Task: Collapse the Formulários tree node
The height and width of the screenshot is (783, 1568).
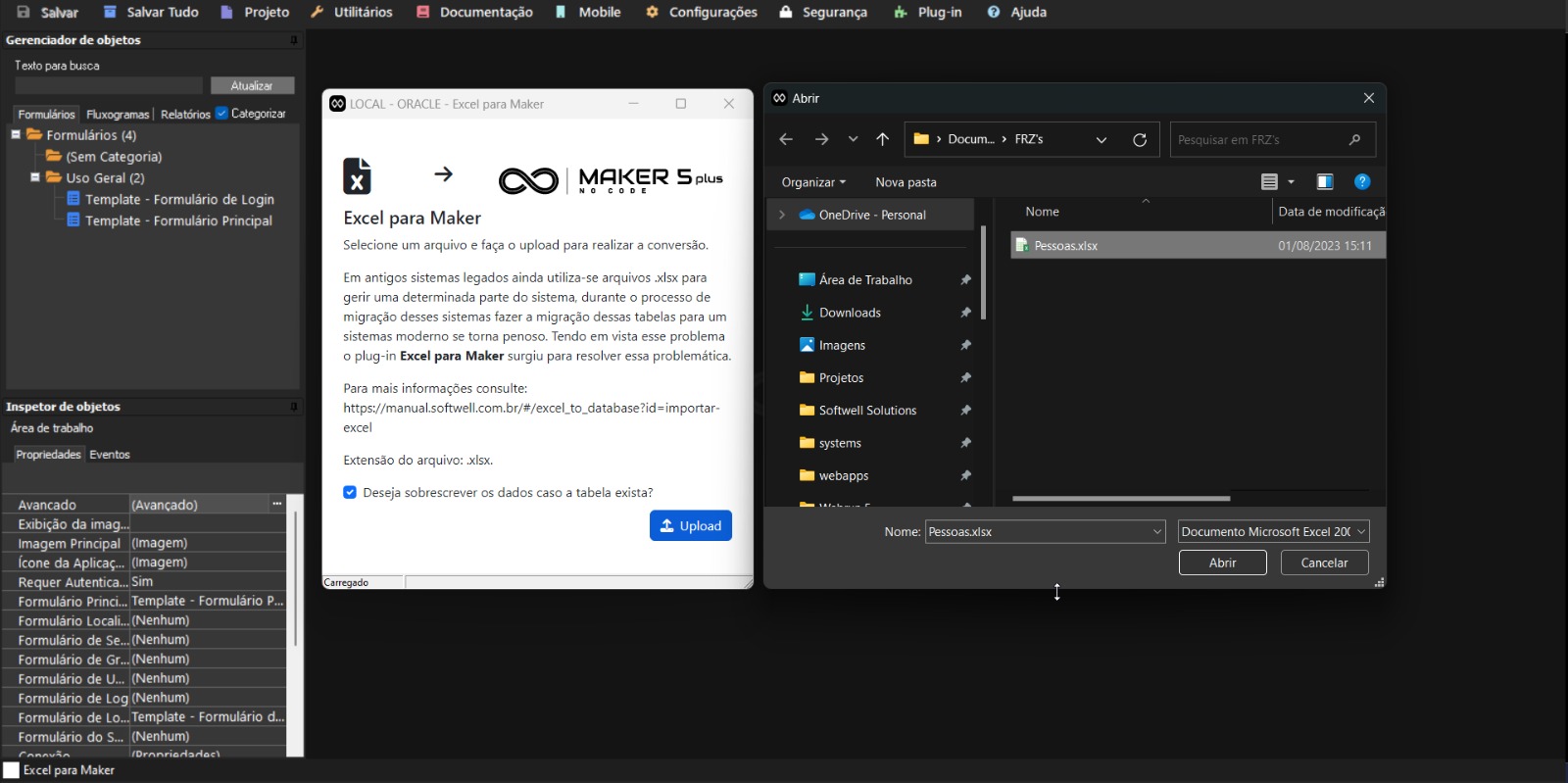Action: pyautogui.click(x=16, y=135)
